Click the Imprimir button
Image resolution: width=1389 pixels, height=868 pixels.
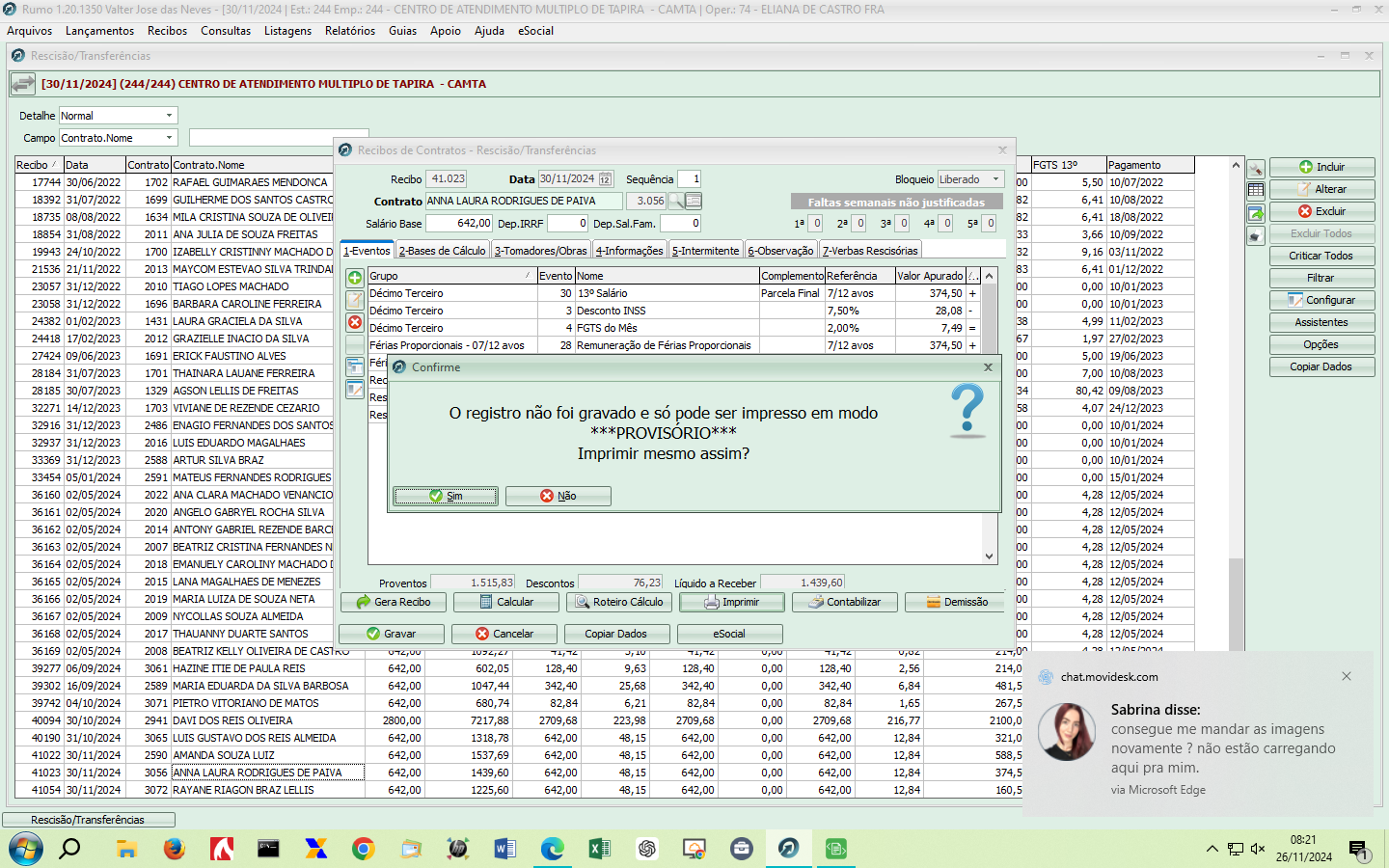(732, 602)
